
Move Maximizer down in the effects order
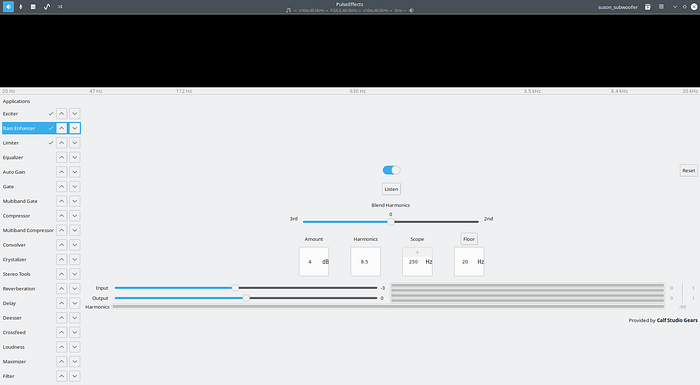[75, 362]
